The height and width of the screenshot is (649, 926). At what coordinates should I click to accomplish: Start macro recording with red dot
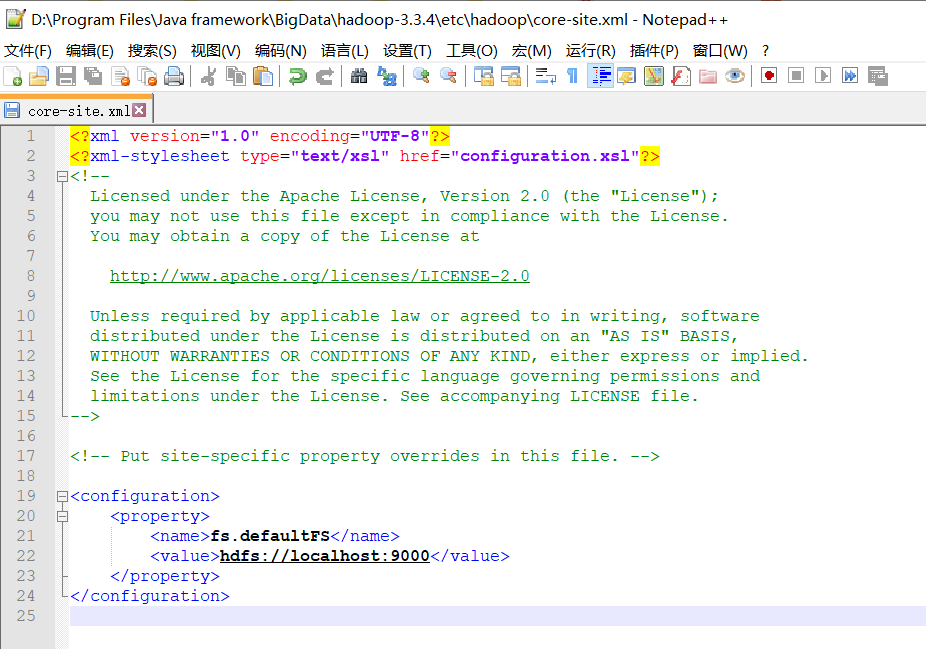pos(769,76)
